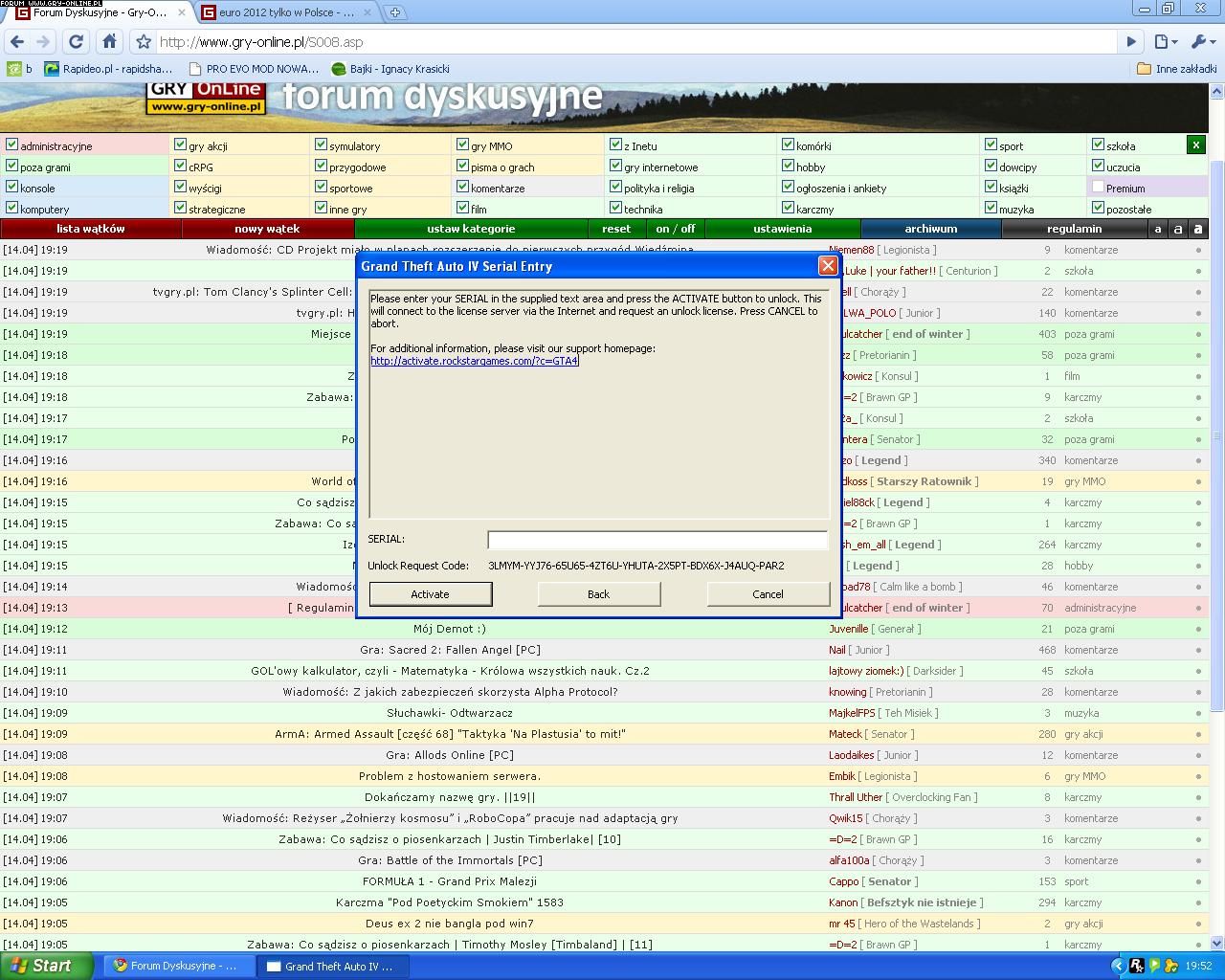Open the activate.rockstargames.com support link
Image resolution: width=1225 pixels, height=980 pixels.
click(x=475, y=361)
